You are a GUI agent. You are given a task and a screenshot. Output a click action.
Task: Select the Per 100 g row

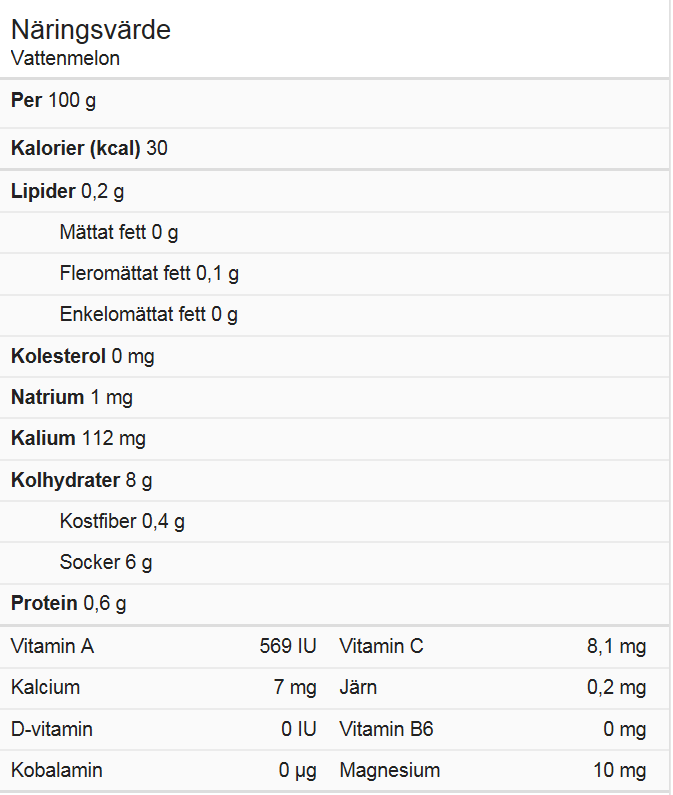(54, 101)
